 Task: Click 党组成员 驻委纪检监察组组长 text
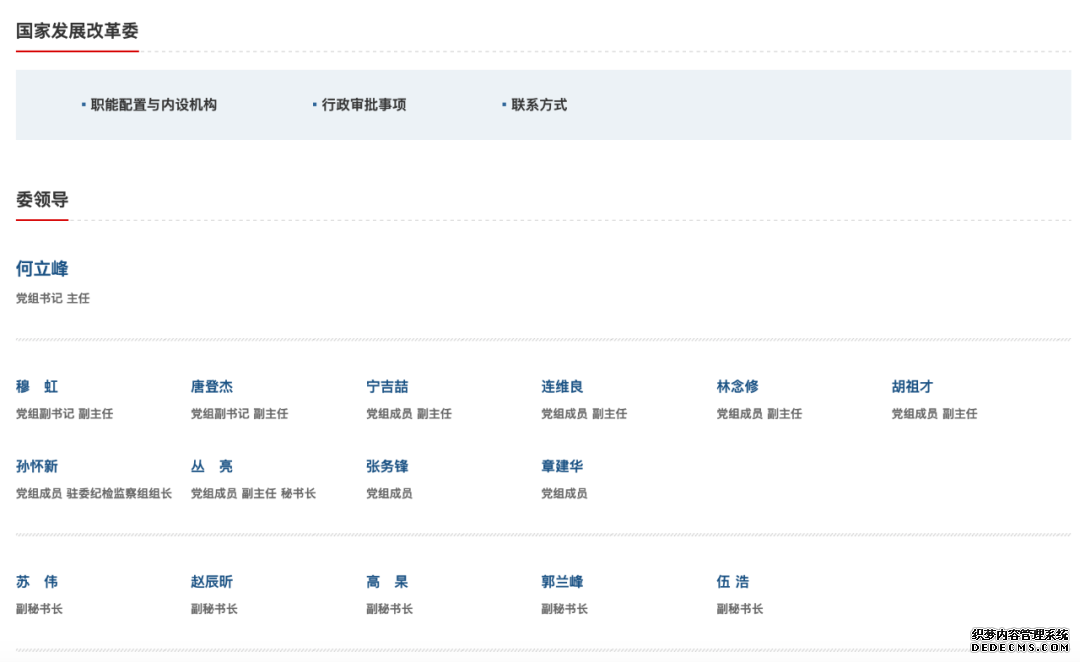[x=94, y=494]
